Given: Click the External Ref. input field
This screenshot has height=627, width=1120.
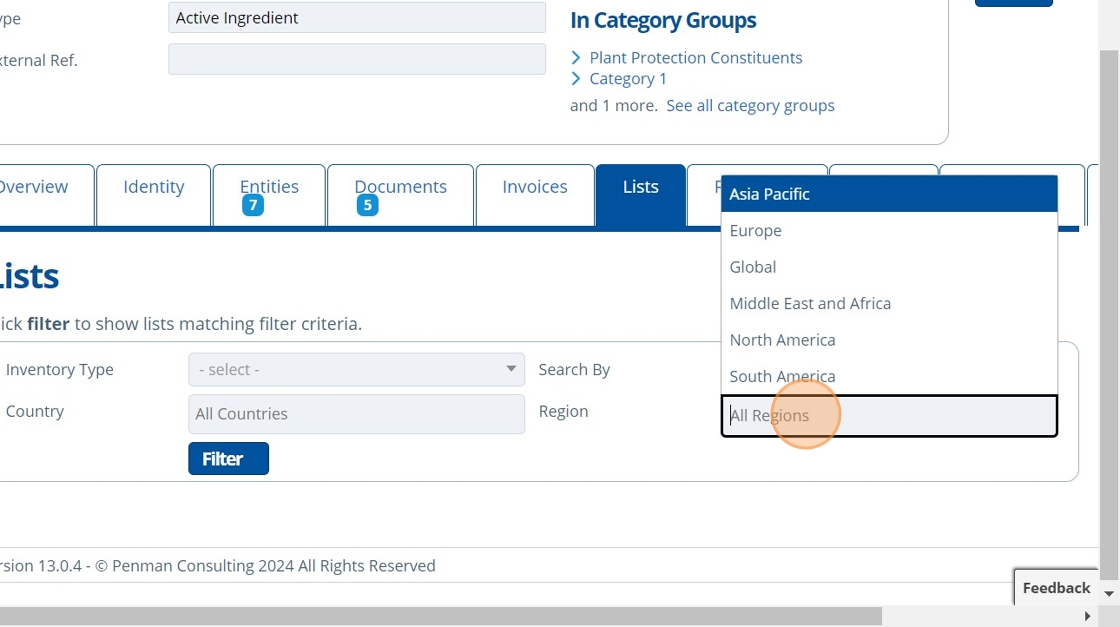Looking at the screenshot, I should (x=356, y=60).
